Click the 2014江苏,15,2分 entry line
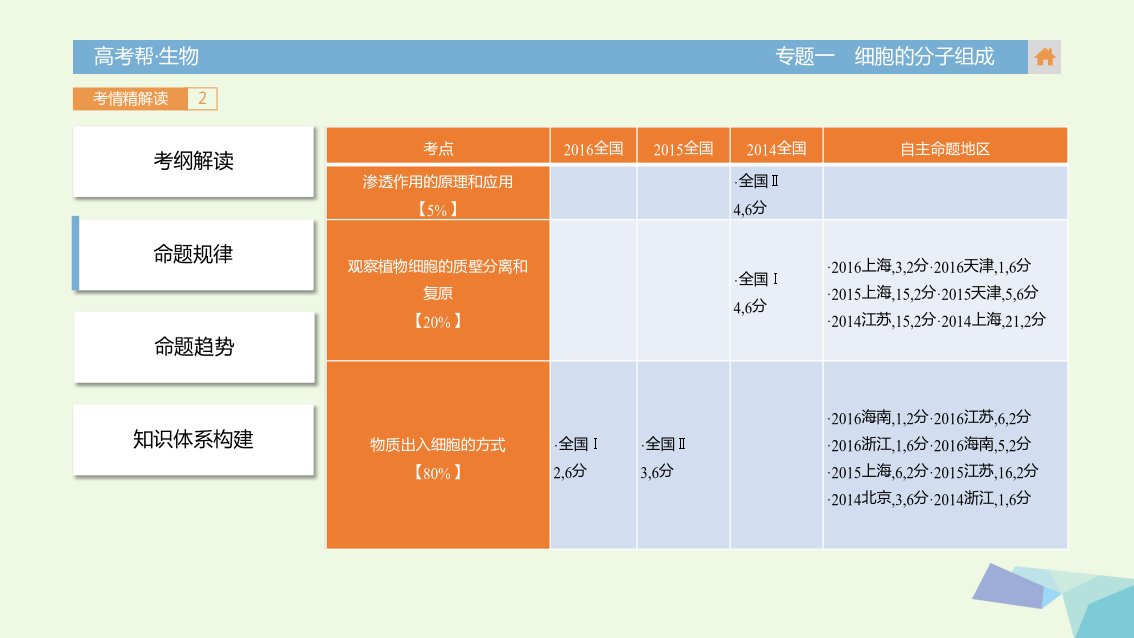 click(882, 320)
